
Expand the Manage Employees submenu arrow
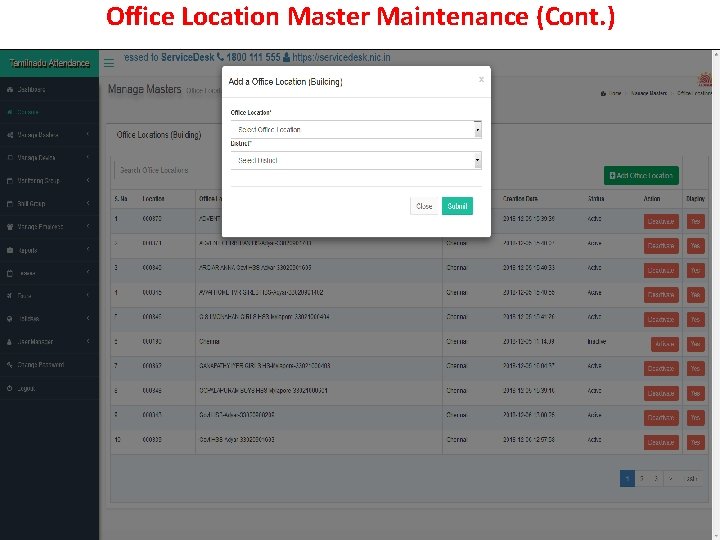tap(88, 226)
